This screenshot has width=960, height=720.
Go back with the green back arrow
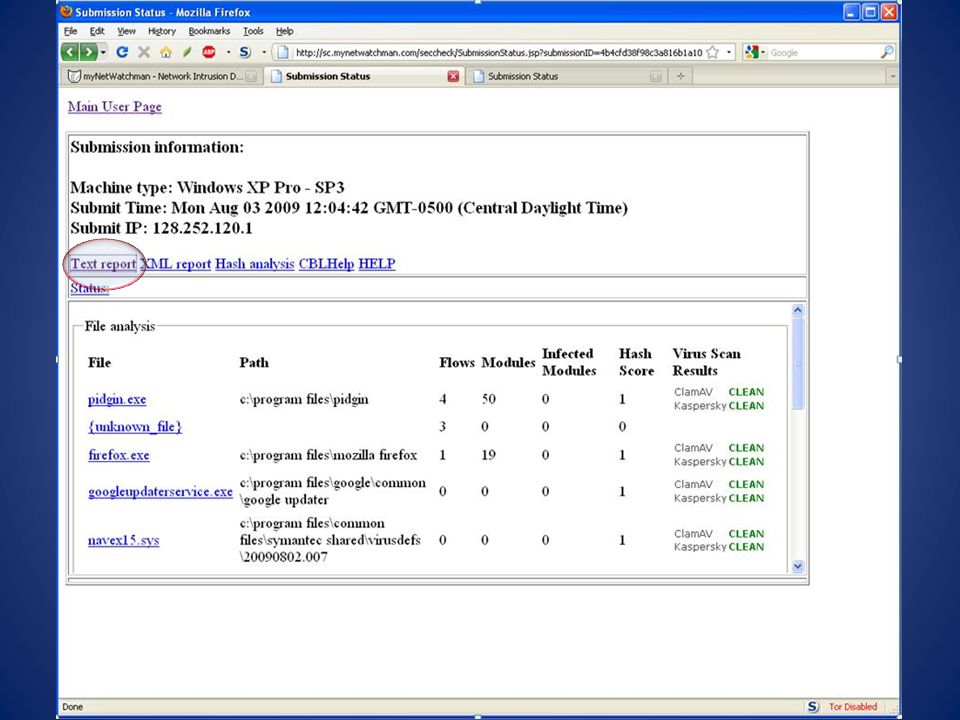coord(70,52)
